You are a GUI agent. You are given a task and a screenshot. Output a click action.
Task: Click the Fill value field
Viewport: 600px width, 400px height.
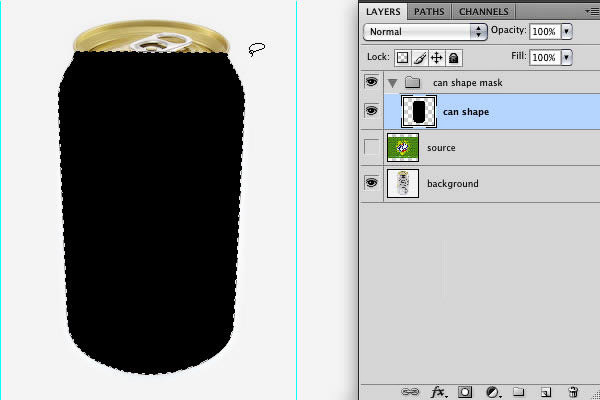(x=545, y=57)
